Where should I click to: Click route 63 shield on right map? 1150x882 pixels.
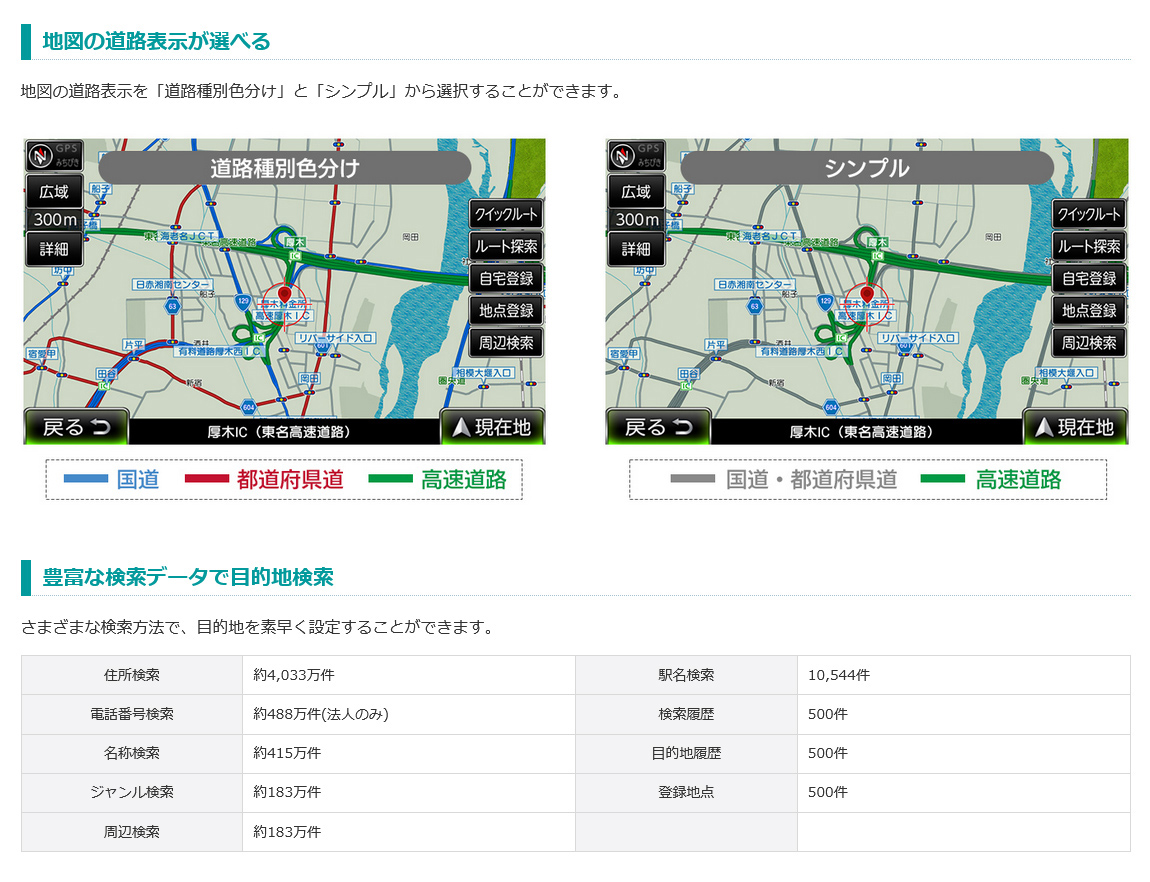[755, 306]
